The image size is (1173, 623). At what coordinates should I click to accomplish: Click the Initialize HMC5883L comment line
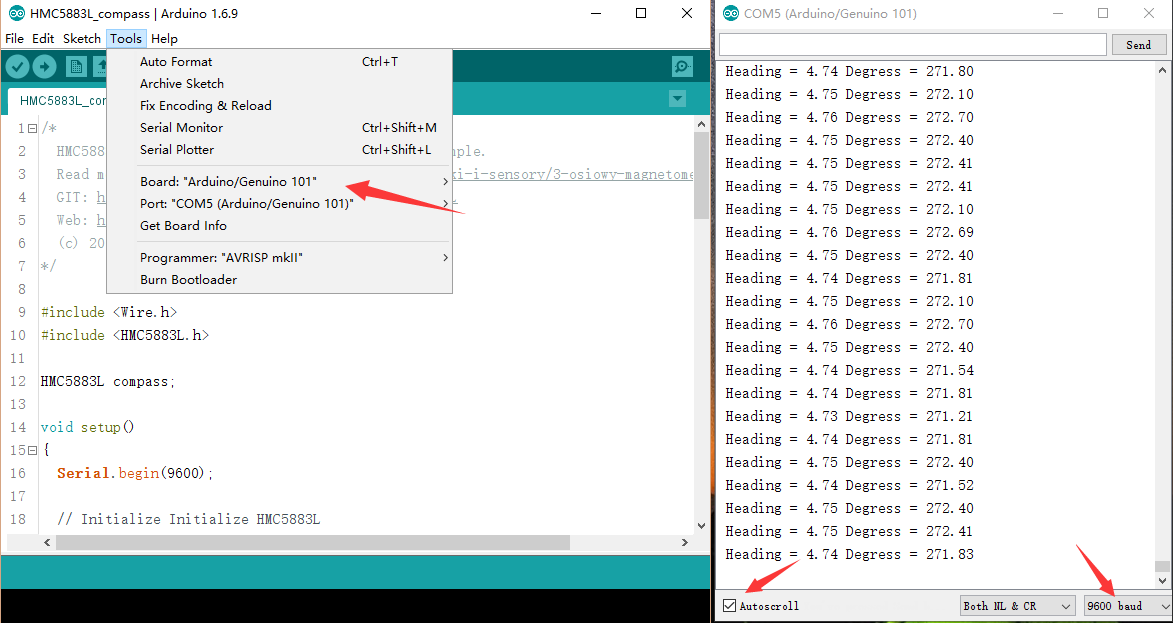pyautogui.click(x=189, y=519)
